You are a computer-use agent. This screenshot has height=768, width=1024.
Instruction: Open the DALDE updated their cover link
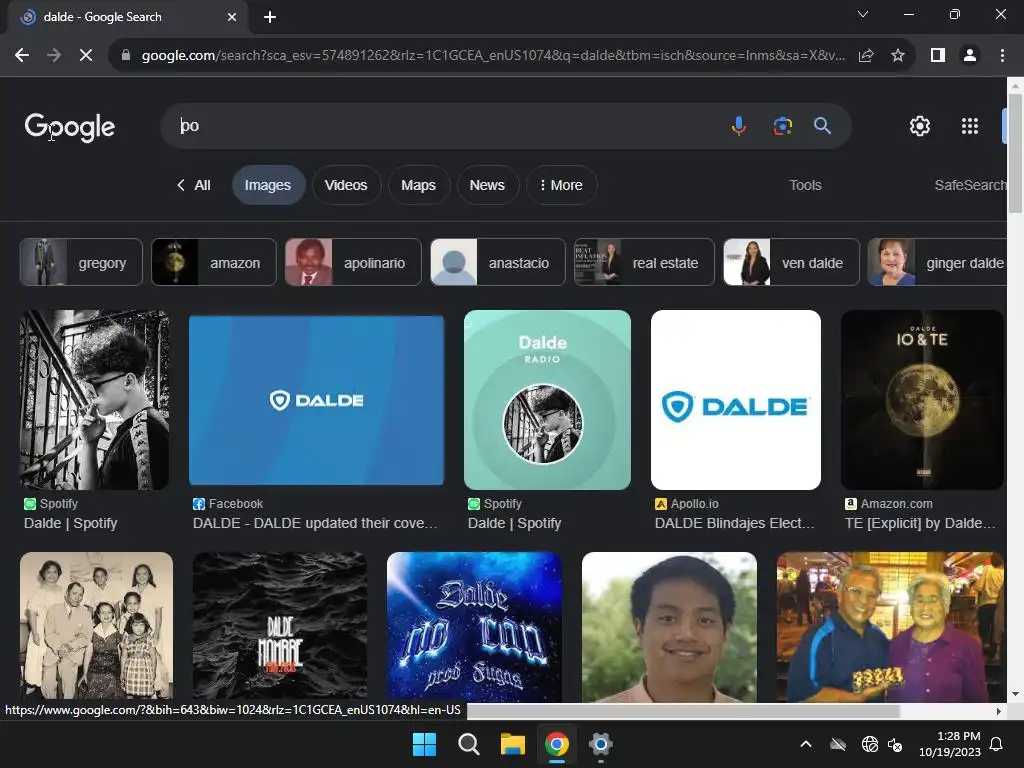point(315,523)
